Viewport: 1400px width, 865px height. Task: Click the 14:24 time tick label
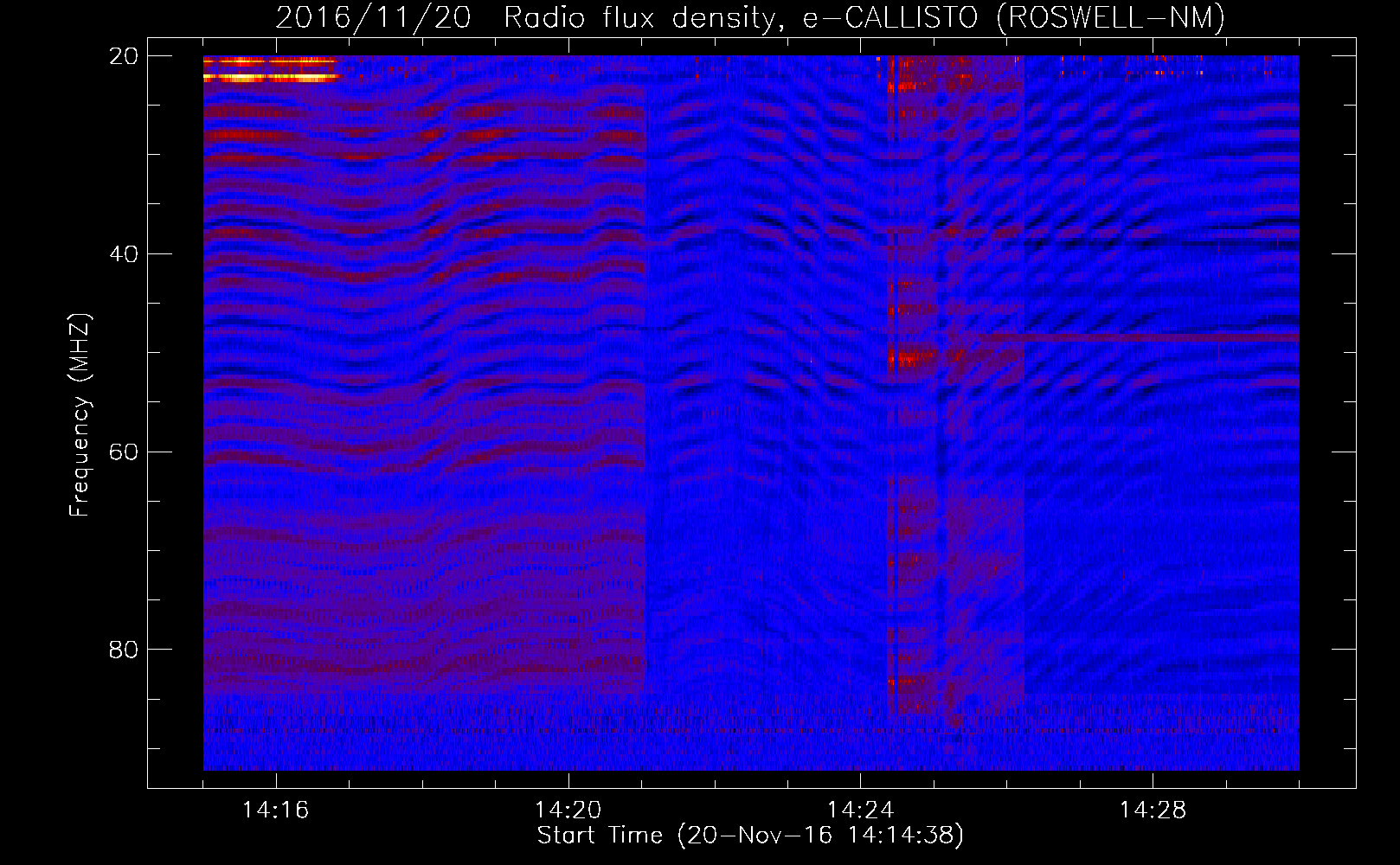click(x=861, y=811)
